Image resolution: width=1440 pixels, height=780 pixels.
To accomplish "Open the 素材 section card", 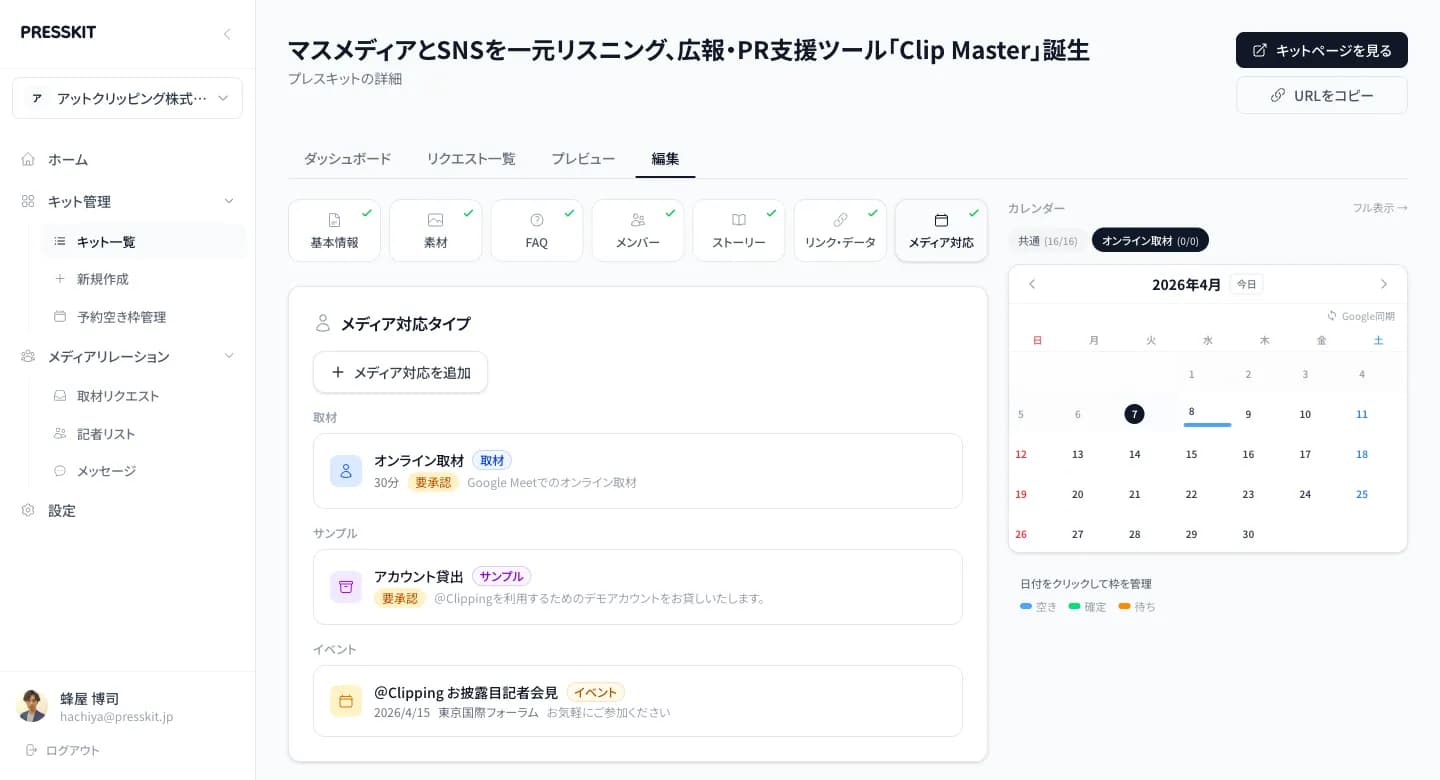I will 435,231.
